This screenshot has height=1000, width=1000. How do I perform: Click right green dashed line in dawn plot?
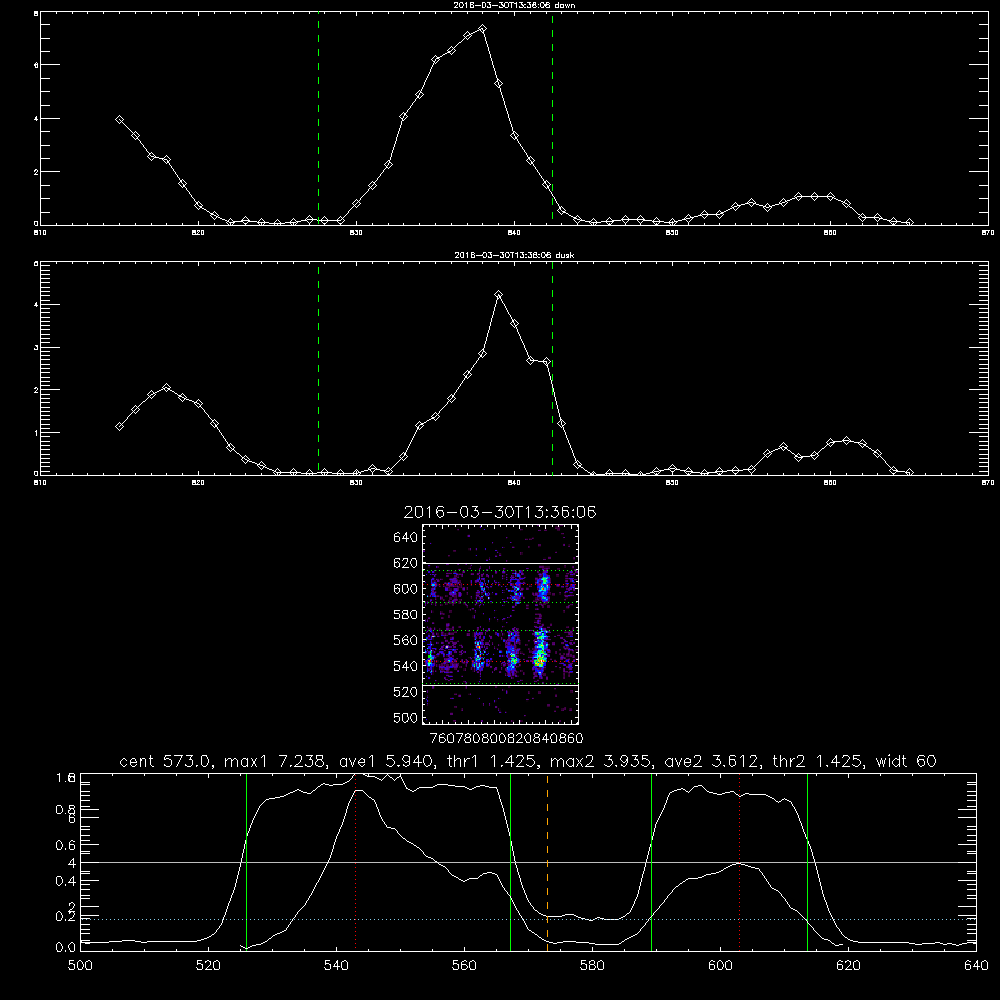pos(552,119)
